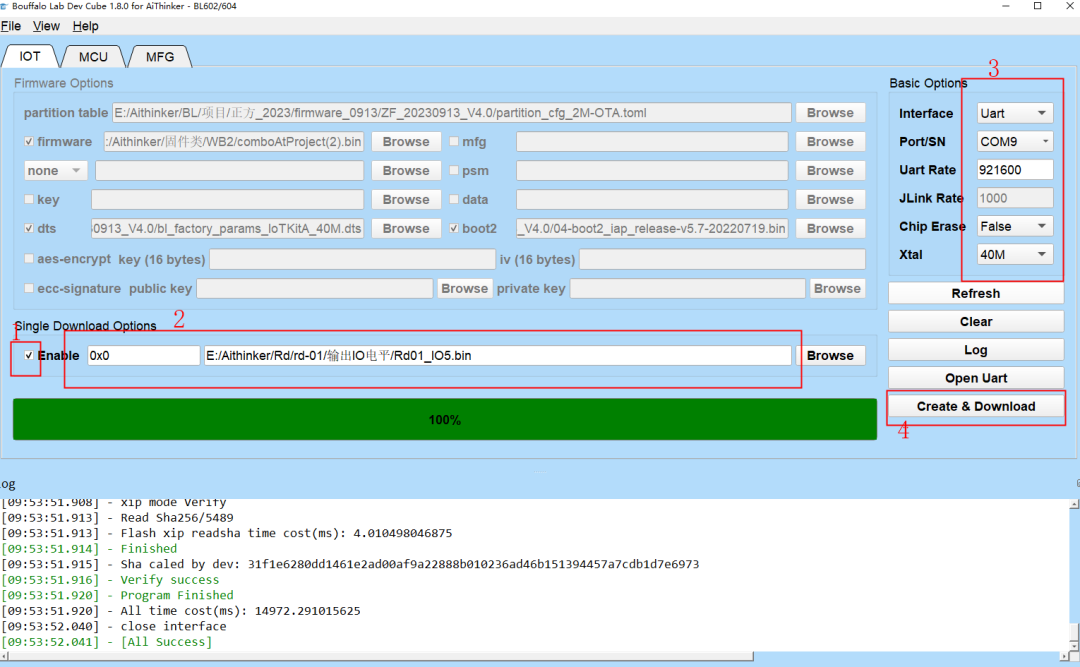Click Create & Download button
The height and width of the screenshot is (667, 1080).
point(975,407)
